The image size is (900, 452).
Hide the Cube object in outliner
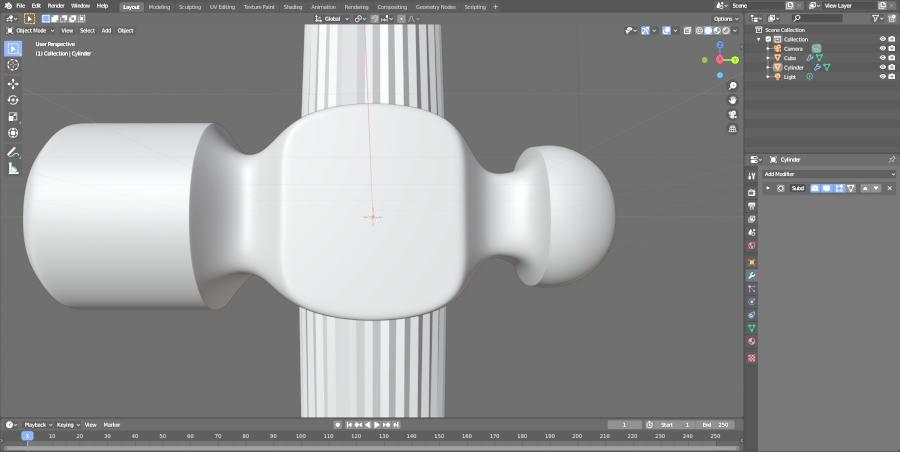[x=883, y=58]
